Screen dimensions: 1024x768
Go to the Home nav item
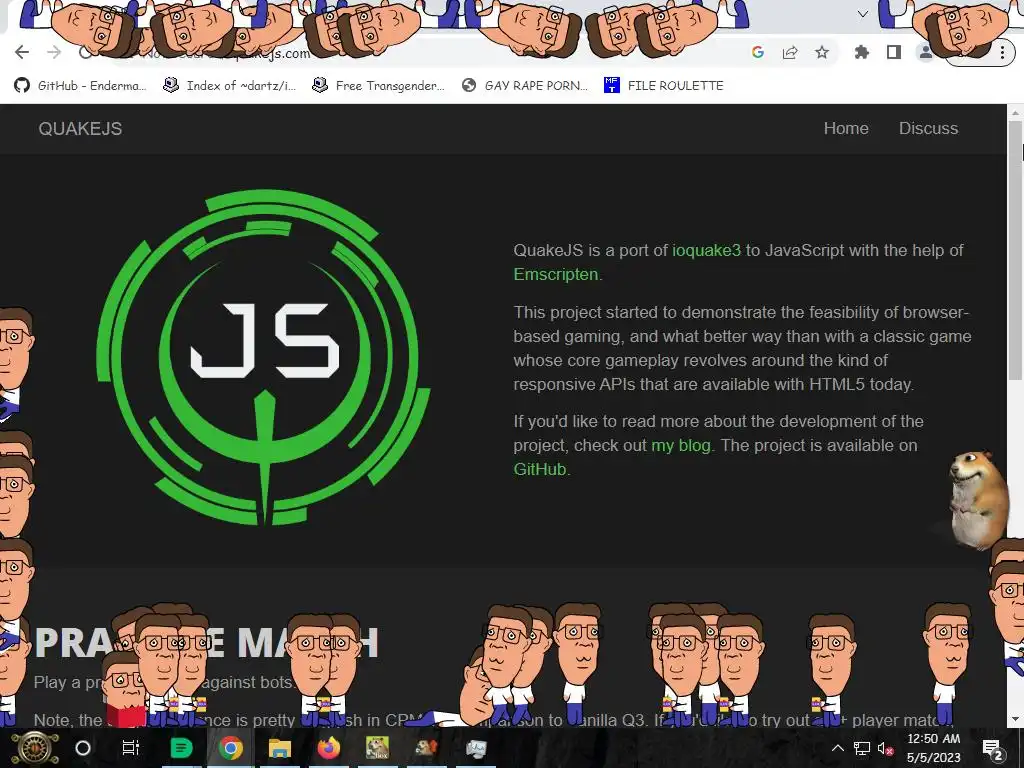pos(846,128)
